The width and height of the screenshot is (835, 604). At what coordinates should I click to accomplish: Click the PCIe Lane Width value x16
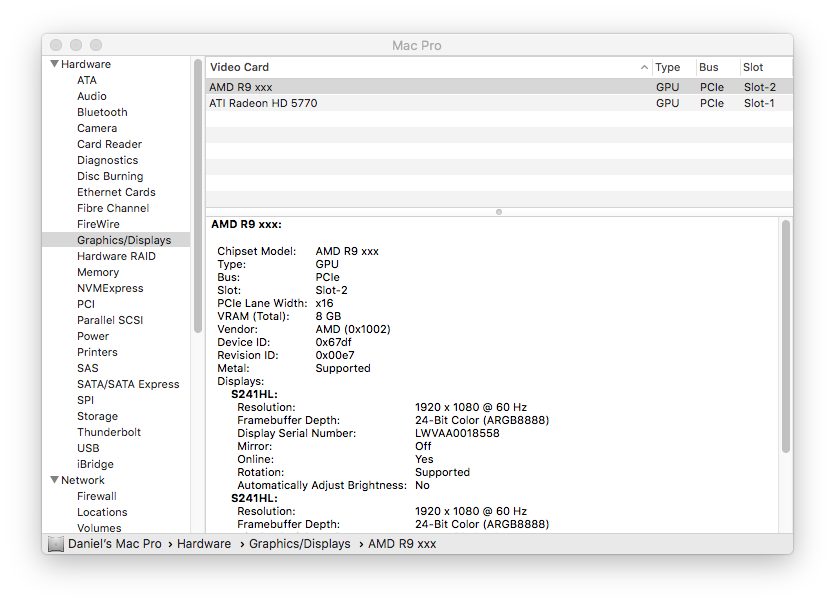324,303
